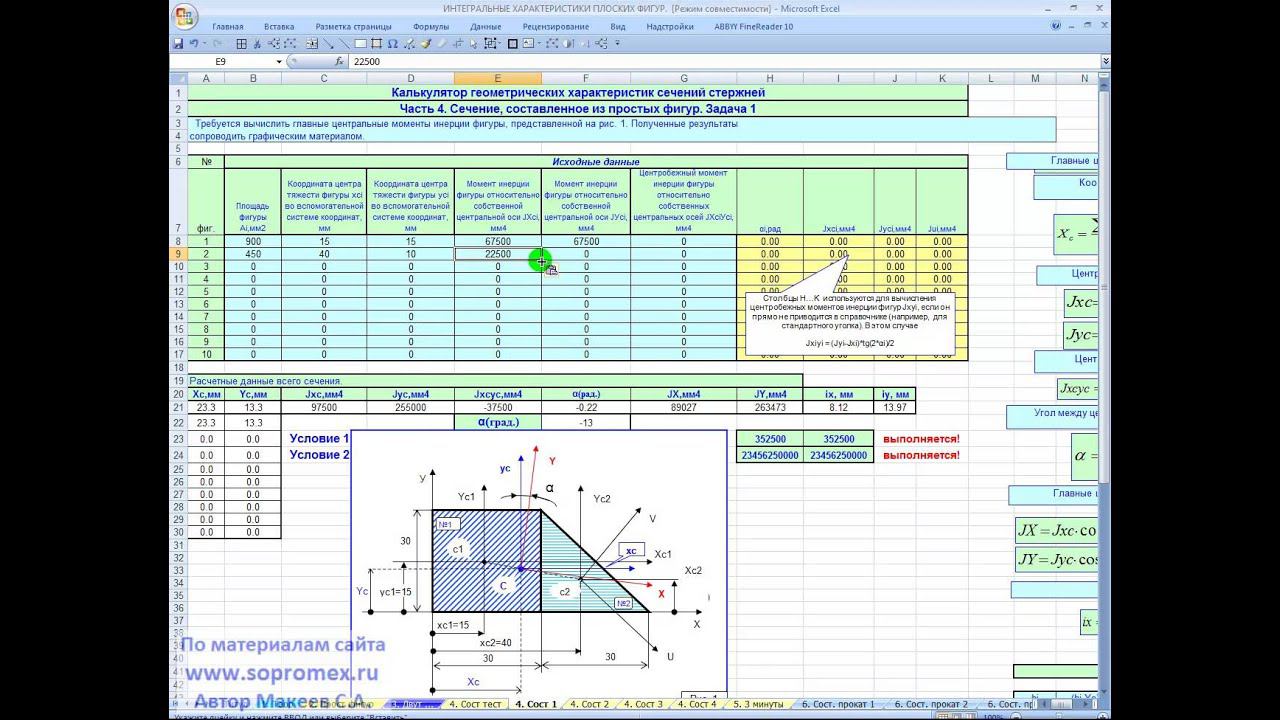This screenshot has width=1280, height=720.
Task: Open the Вставка ribbon tab
Action: [x=279, y=27]
